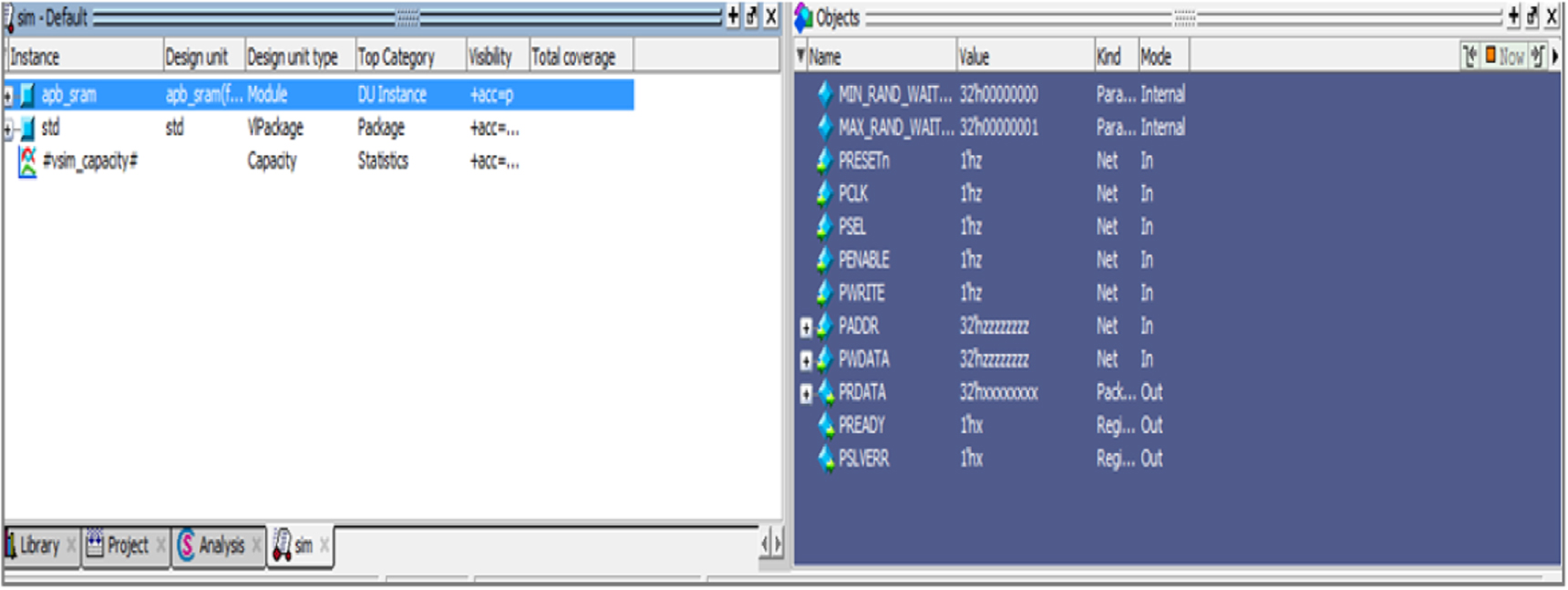Image resolution: width=1568 pixels, height=590 pixels.
Task: Select the PCLK signal name
Action: click(x=853, y=194)
